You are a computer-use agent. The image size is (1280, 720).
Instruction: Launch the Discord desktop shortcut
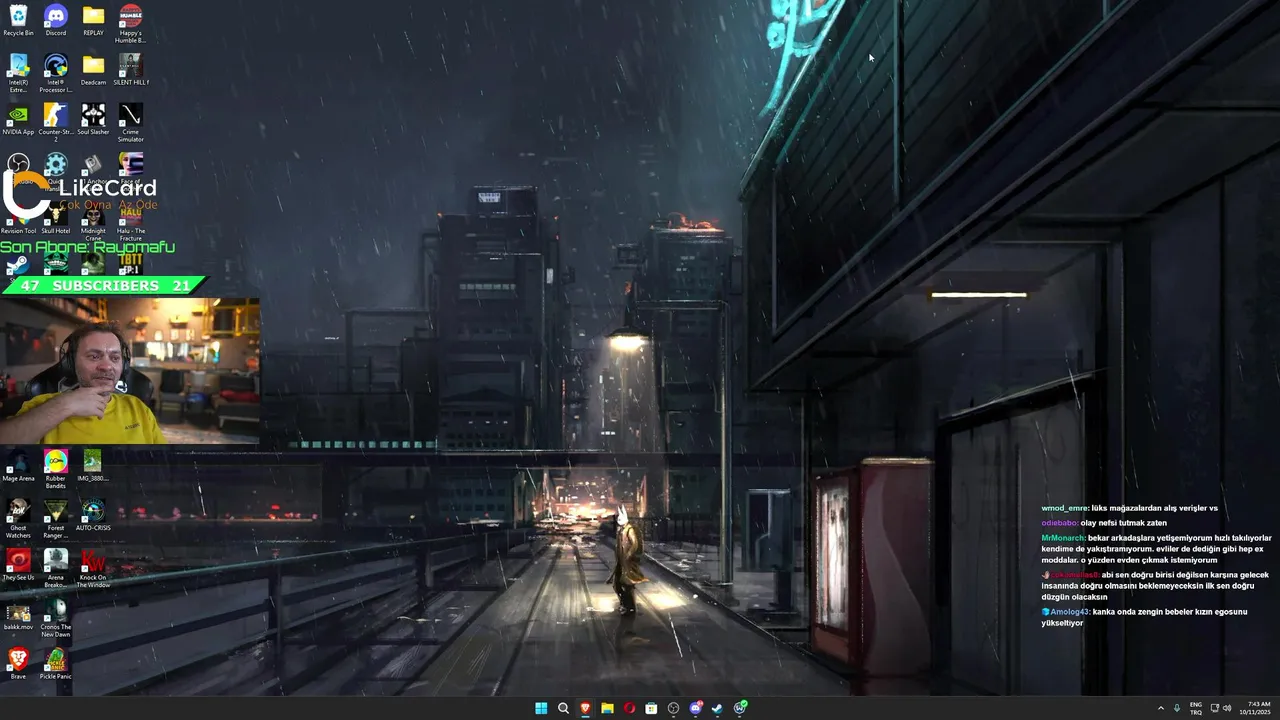(56, 20)
